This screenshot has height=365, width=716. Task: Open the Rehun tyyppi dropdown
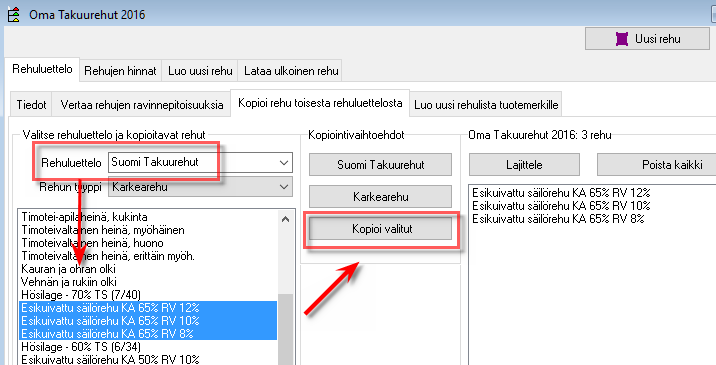tap(200, 187)
